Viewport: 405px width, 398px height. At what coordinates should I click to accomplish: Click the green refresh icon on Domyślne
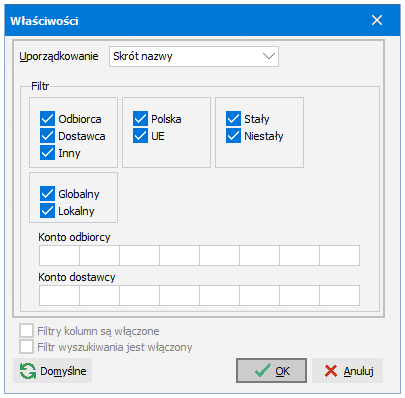[x=28, y=371]
